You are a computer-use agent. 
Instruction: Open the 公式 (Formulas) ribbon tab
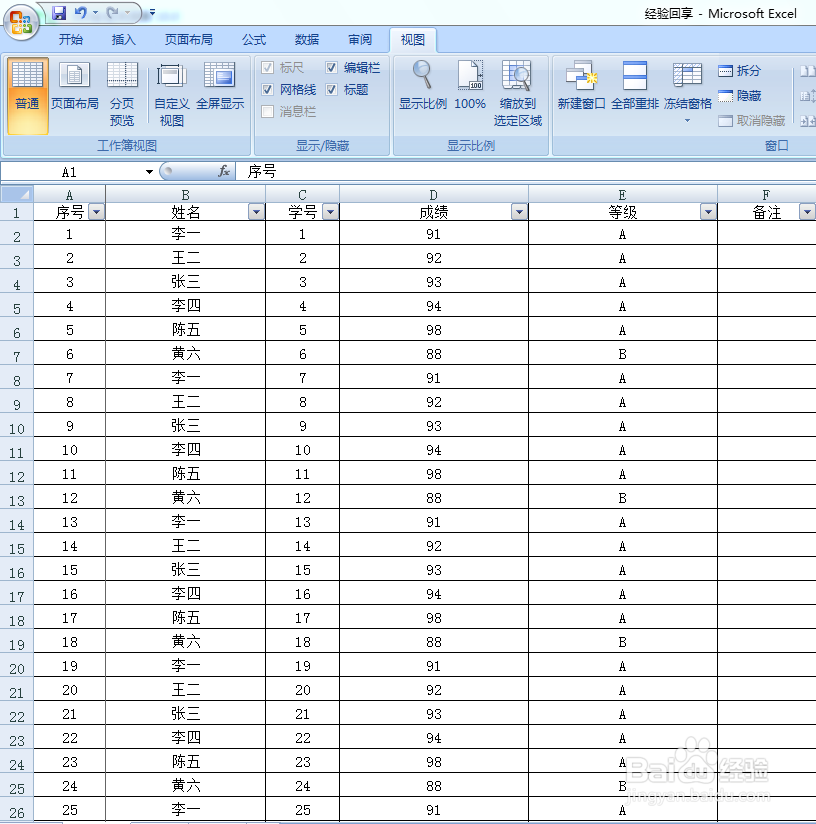pyautogui.click(x=254, y=40)
